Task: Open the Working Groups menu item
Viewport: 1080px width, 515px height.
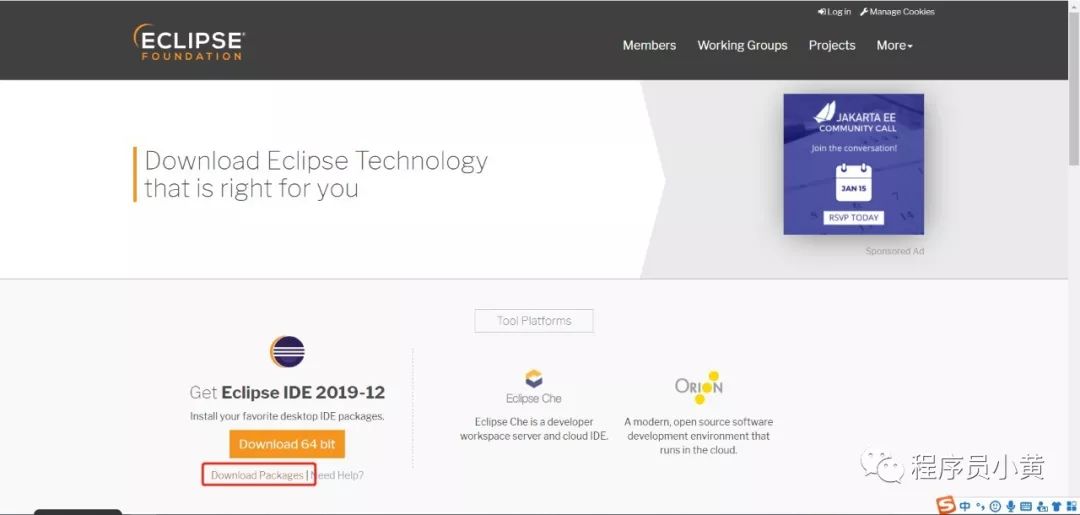Action: point(742,45)
